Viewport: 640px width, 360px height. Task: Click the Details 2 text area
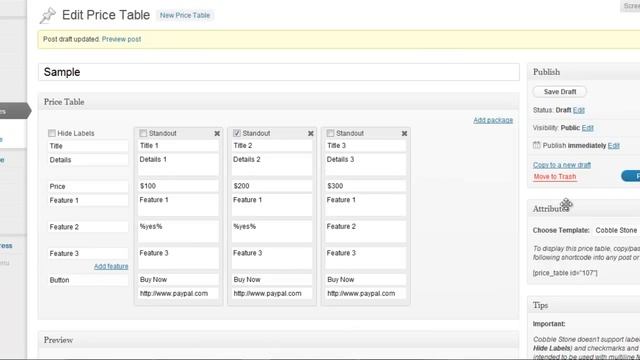[x=272, y=165]
